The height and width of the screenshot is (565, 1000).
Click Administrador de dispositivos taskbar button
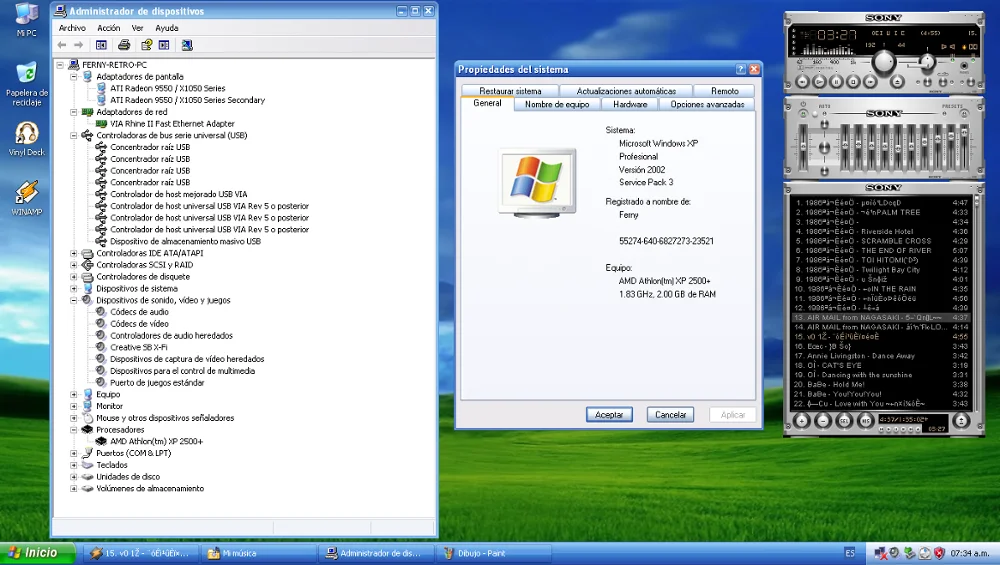tap(377, 554)
